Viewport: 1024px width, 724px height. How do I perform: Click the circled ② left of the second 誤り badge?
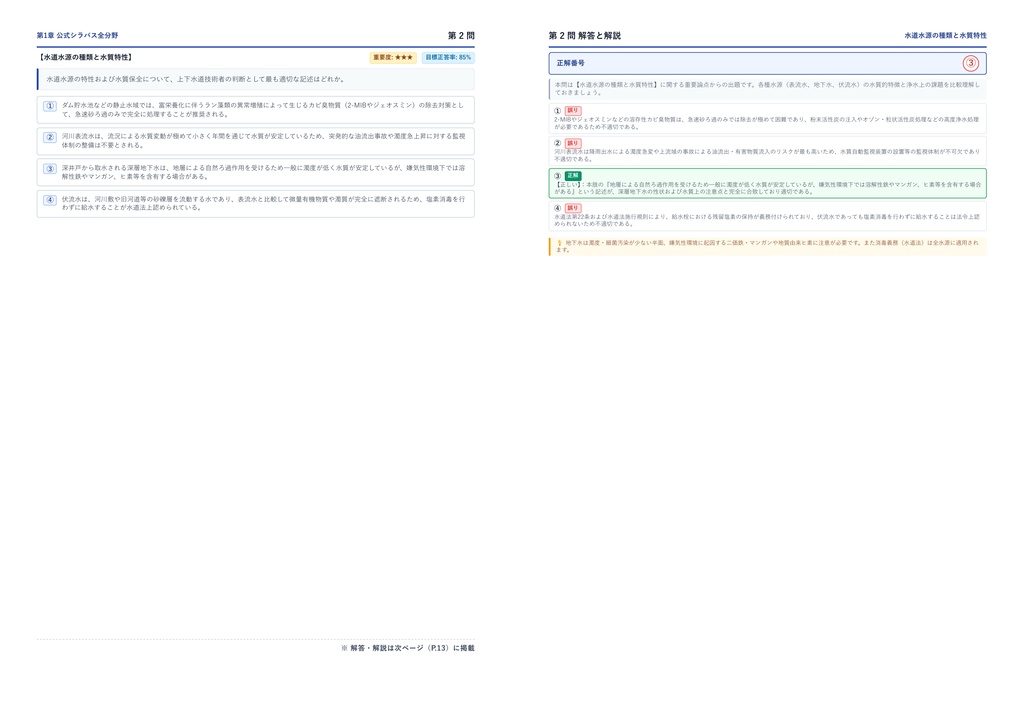pos(558,143)
